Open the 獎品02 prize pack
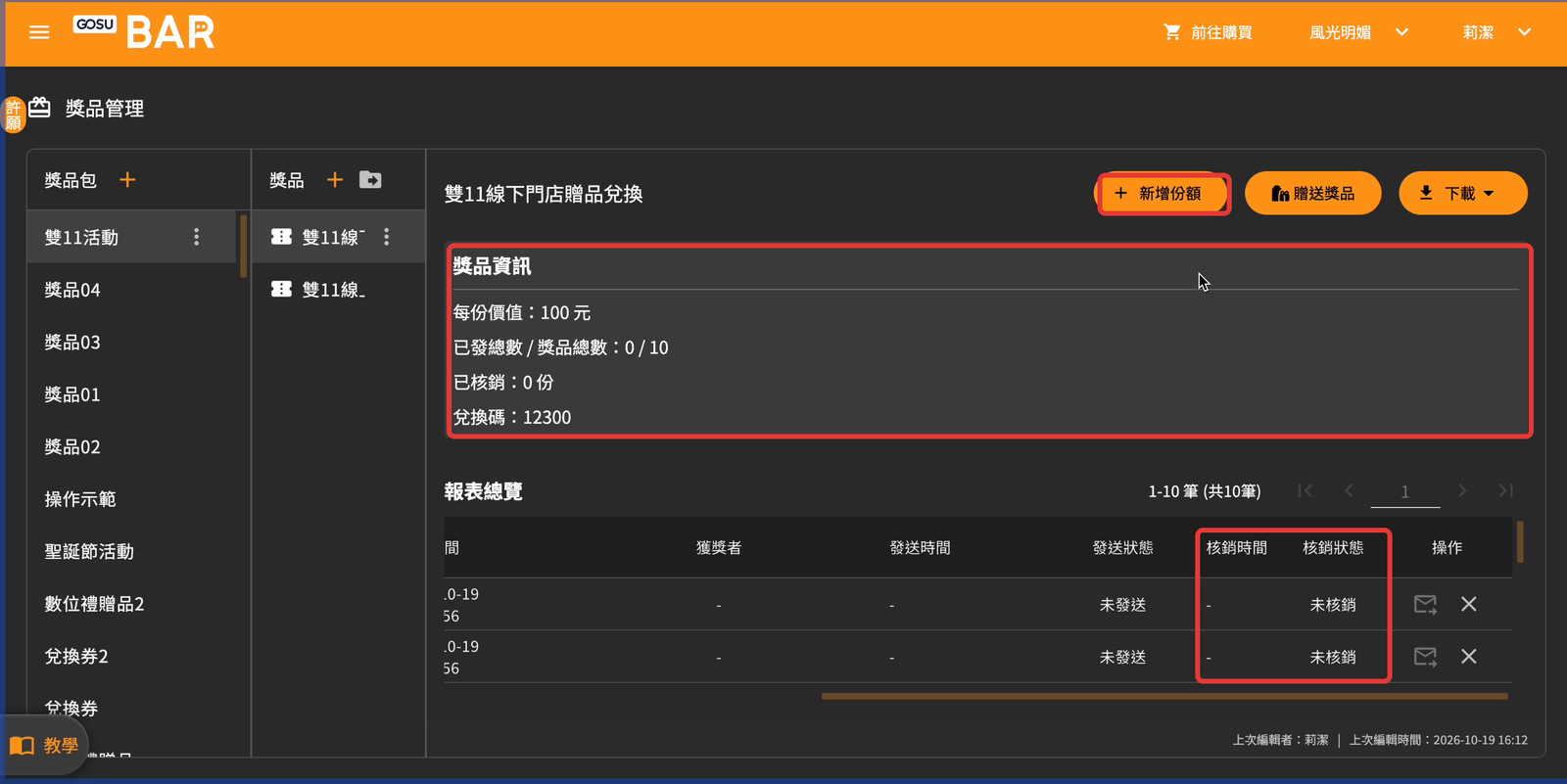This screenshot has width=1567, height=784. coord(132,446)
